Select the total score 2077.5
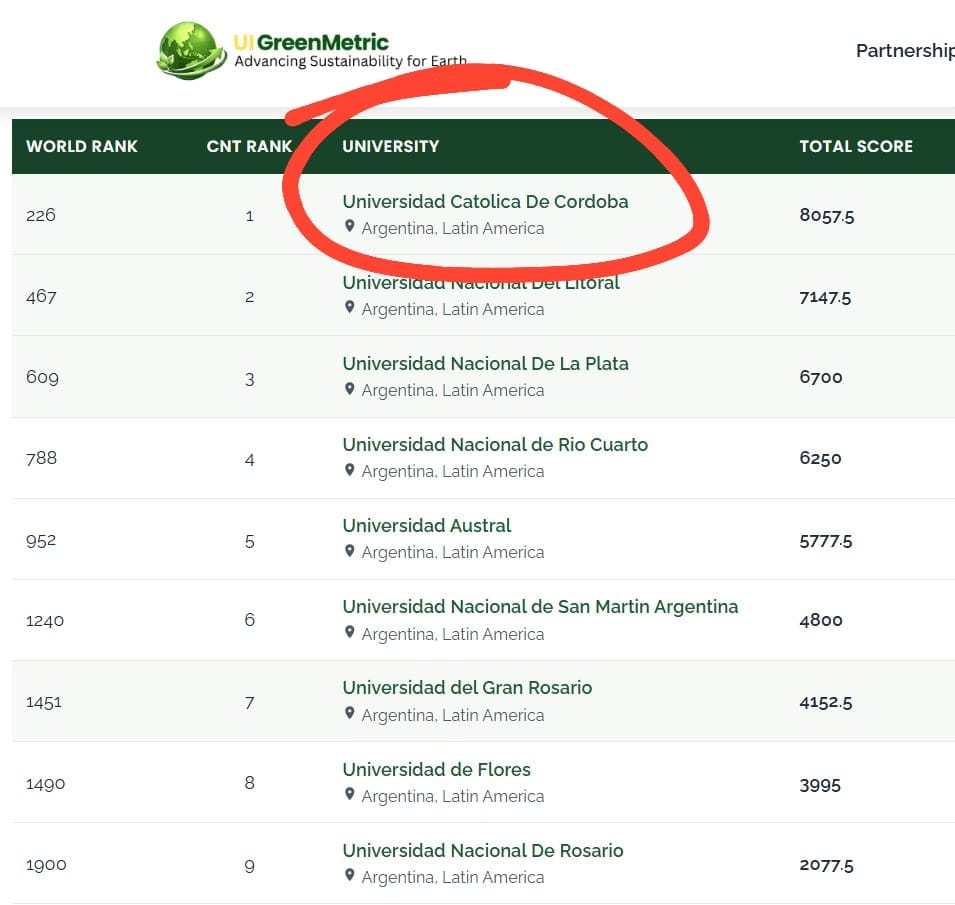Image resolution: width=955 pixels, height=905 pixels. pyautogui.click(x=826, y=865)
